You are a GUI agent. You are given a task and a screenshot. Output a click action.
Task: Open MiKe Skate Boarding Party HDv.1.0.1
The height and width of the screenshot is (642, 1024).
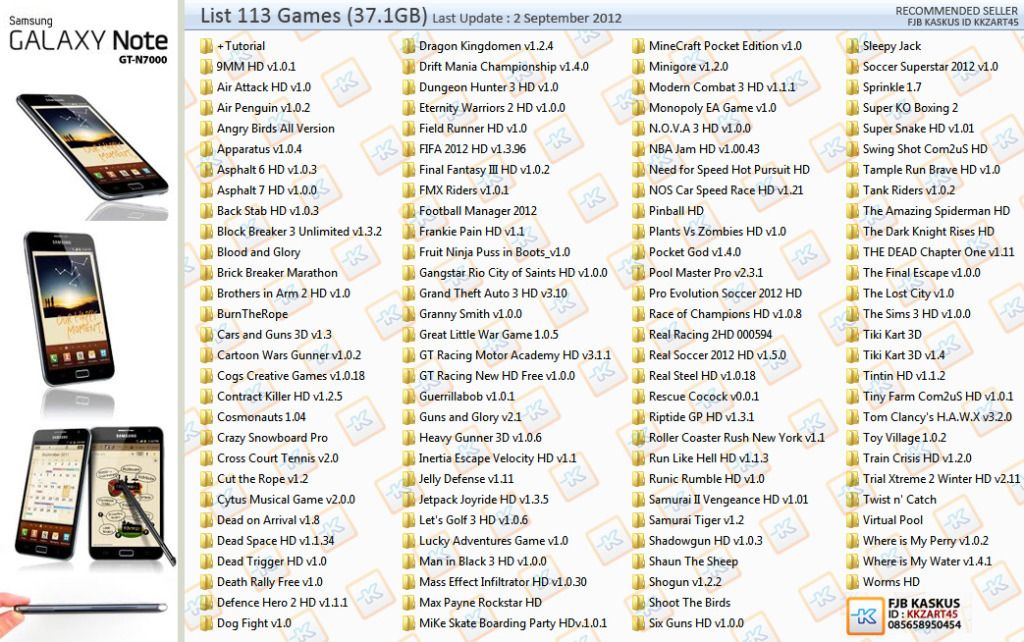click(x=513, y=623)
